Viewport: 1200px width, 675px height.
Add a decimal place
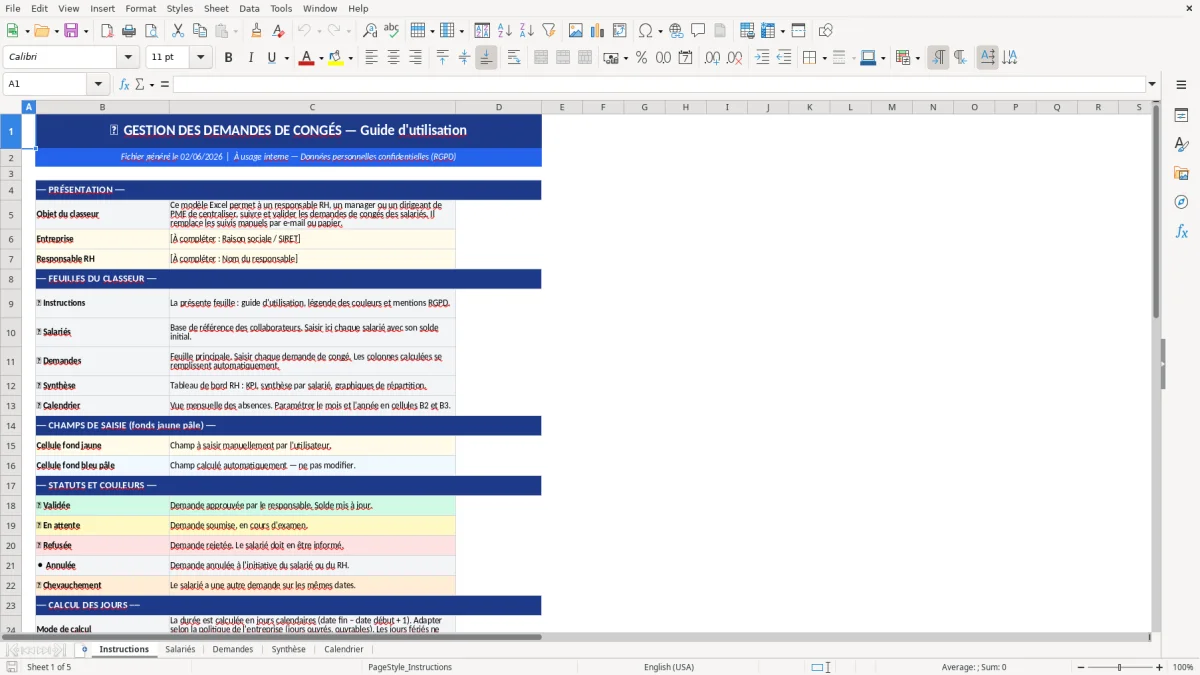(712, 58)
